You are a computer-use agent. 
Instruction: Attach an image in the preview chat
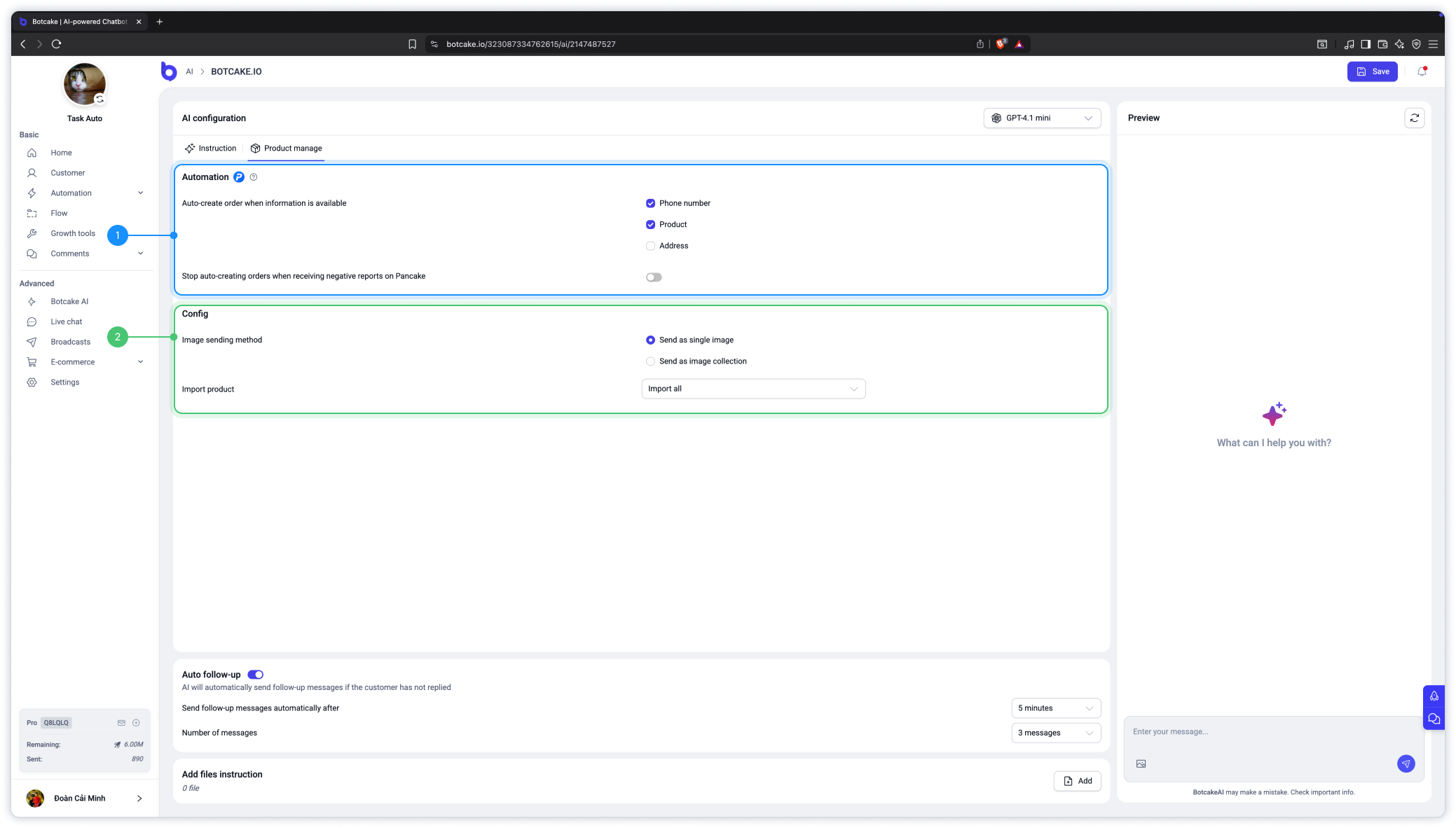(x=1141, y=764)
